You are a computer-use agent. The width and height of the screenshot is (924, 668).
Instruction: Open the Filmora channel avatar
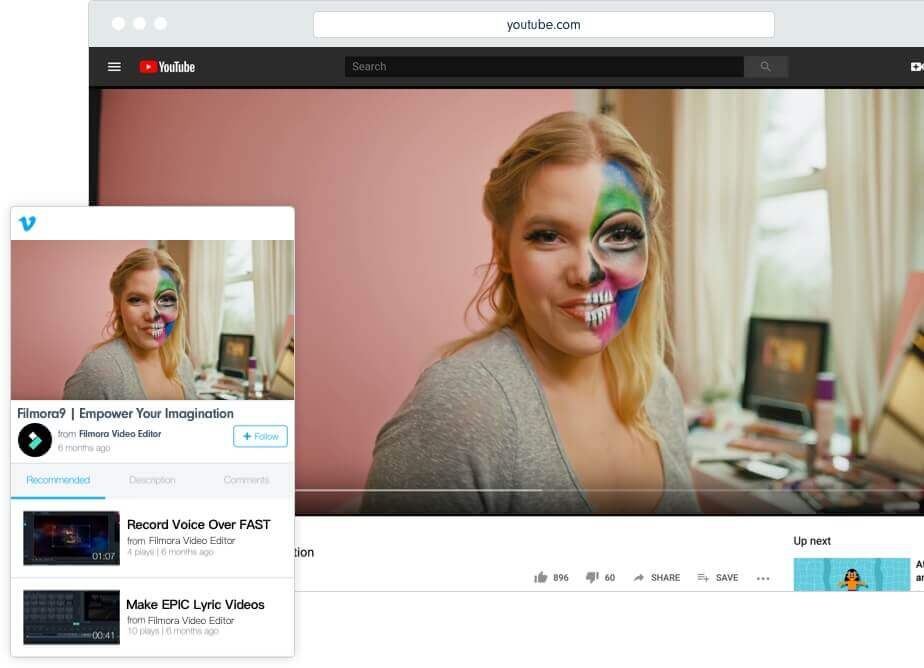click(35, 440)
